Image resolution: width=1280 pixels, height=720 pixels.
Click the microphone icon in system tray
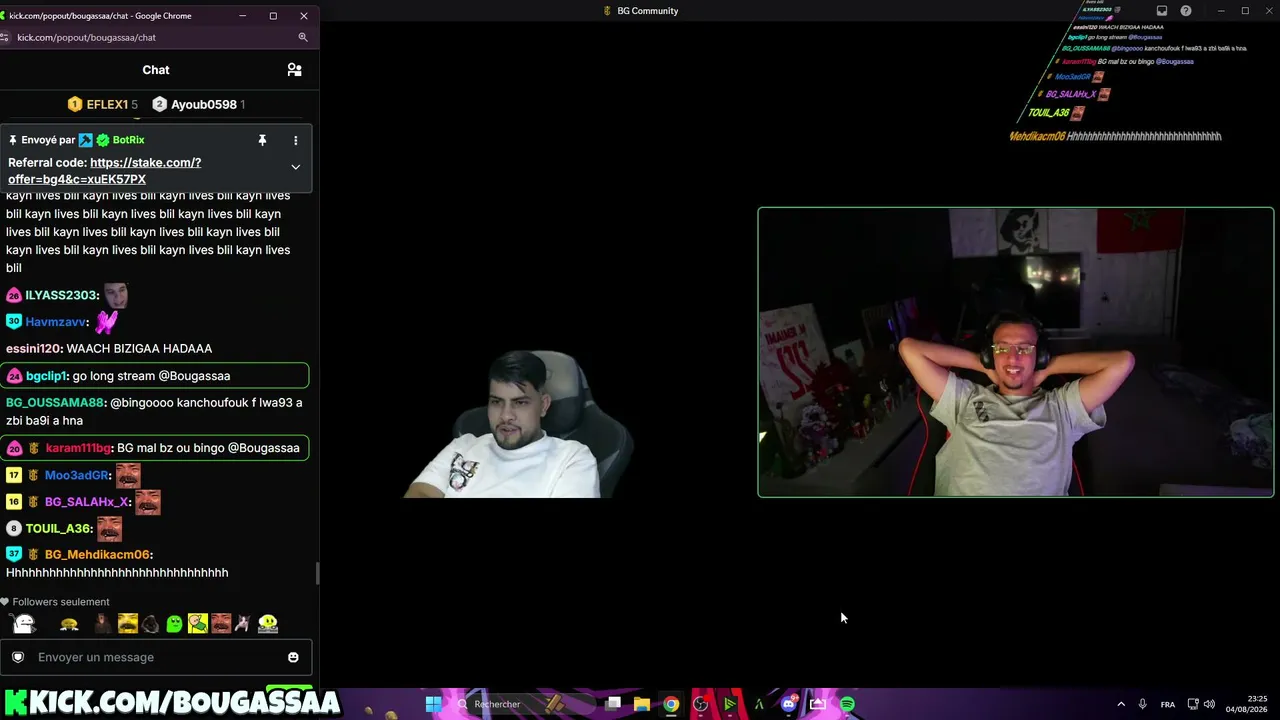click(x=1142, y=704)
